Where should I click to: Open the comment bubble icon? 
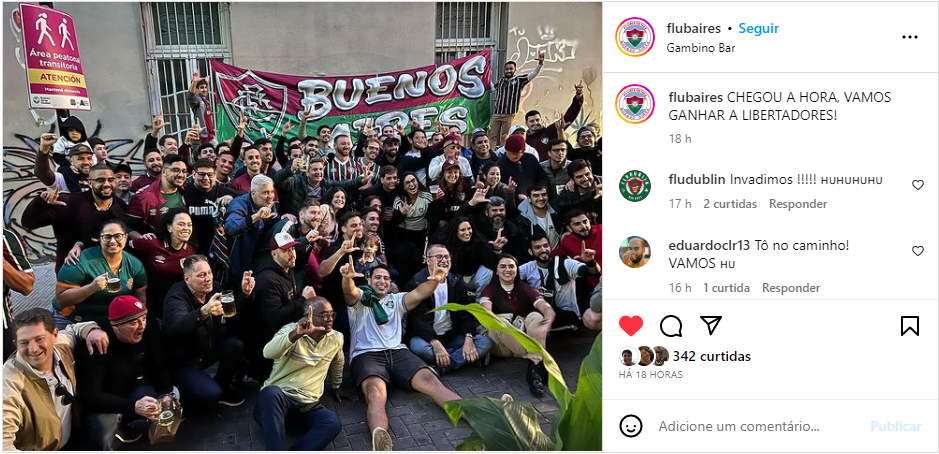[x=671, y=326]
